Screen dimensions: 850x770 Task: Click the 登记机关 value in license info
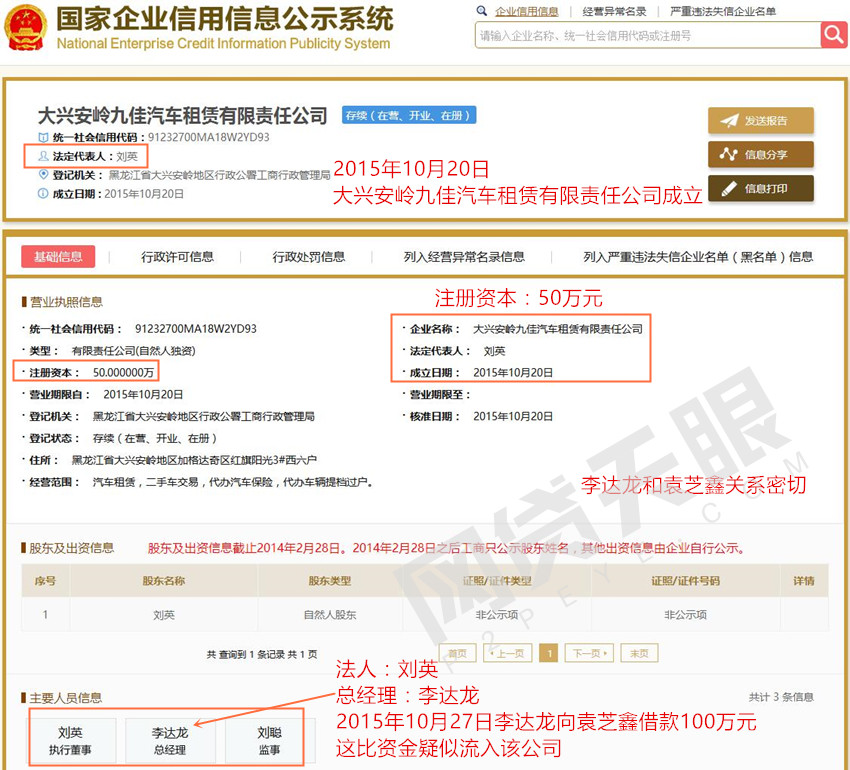pos(203,416)
